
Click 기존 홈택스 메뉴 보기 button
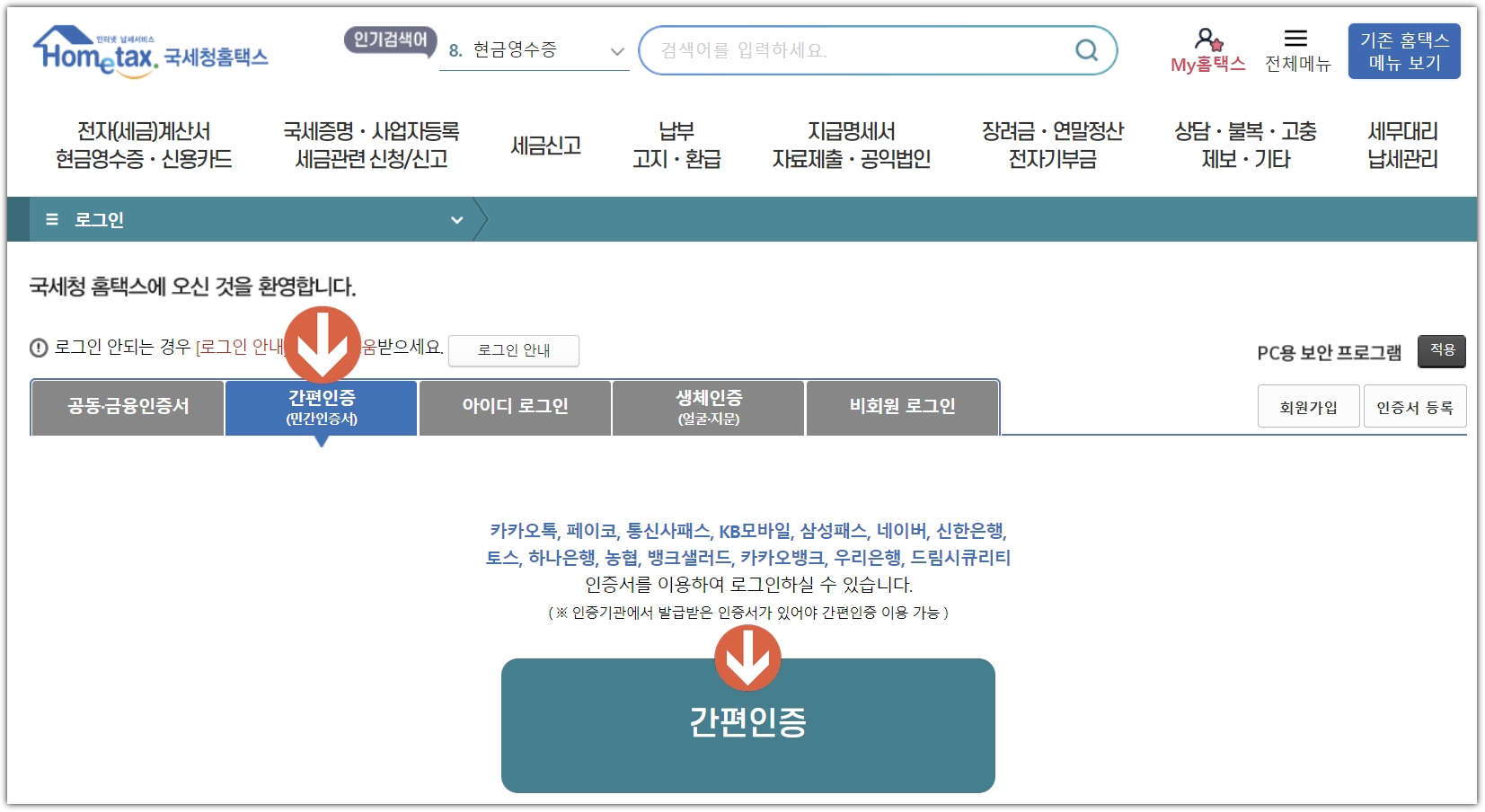coord(1404,51)
